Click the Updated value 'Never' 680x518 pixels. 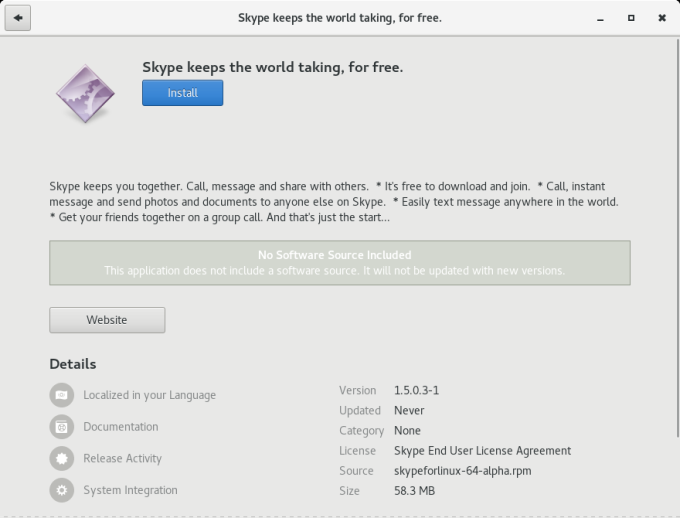[x=409, y=410]
